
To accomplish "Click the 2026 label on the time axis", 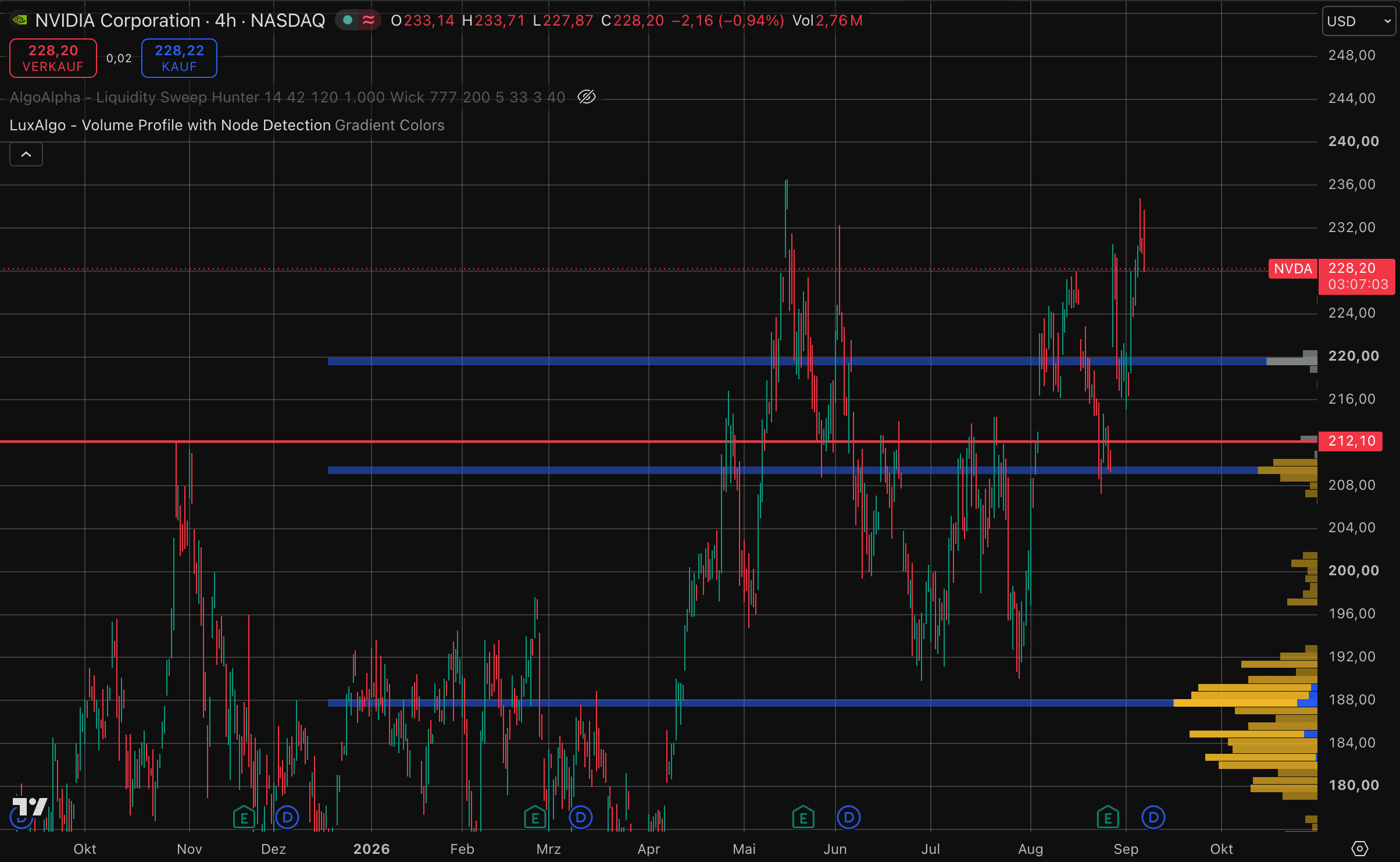I will pos(372,849).
